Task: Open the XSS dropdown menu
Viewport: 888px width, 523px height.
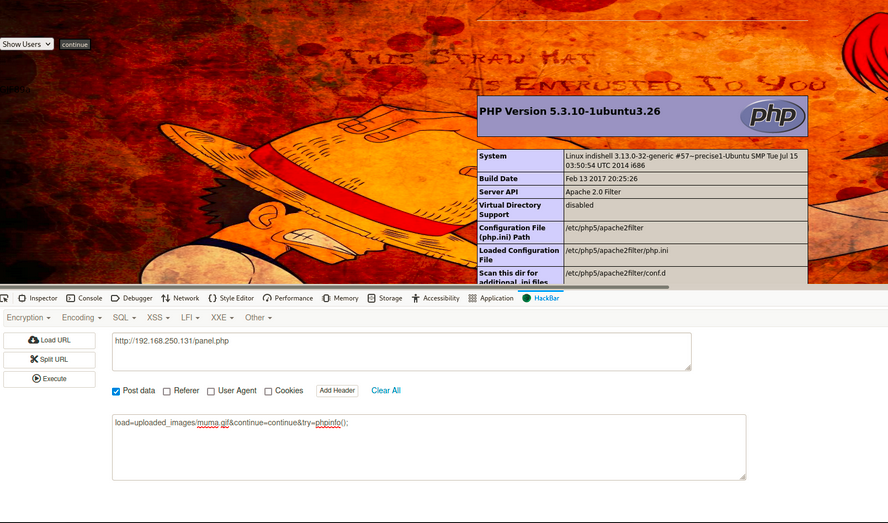Action: pyautogui.click(x=158, y=318)
